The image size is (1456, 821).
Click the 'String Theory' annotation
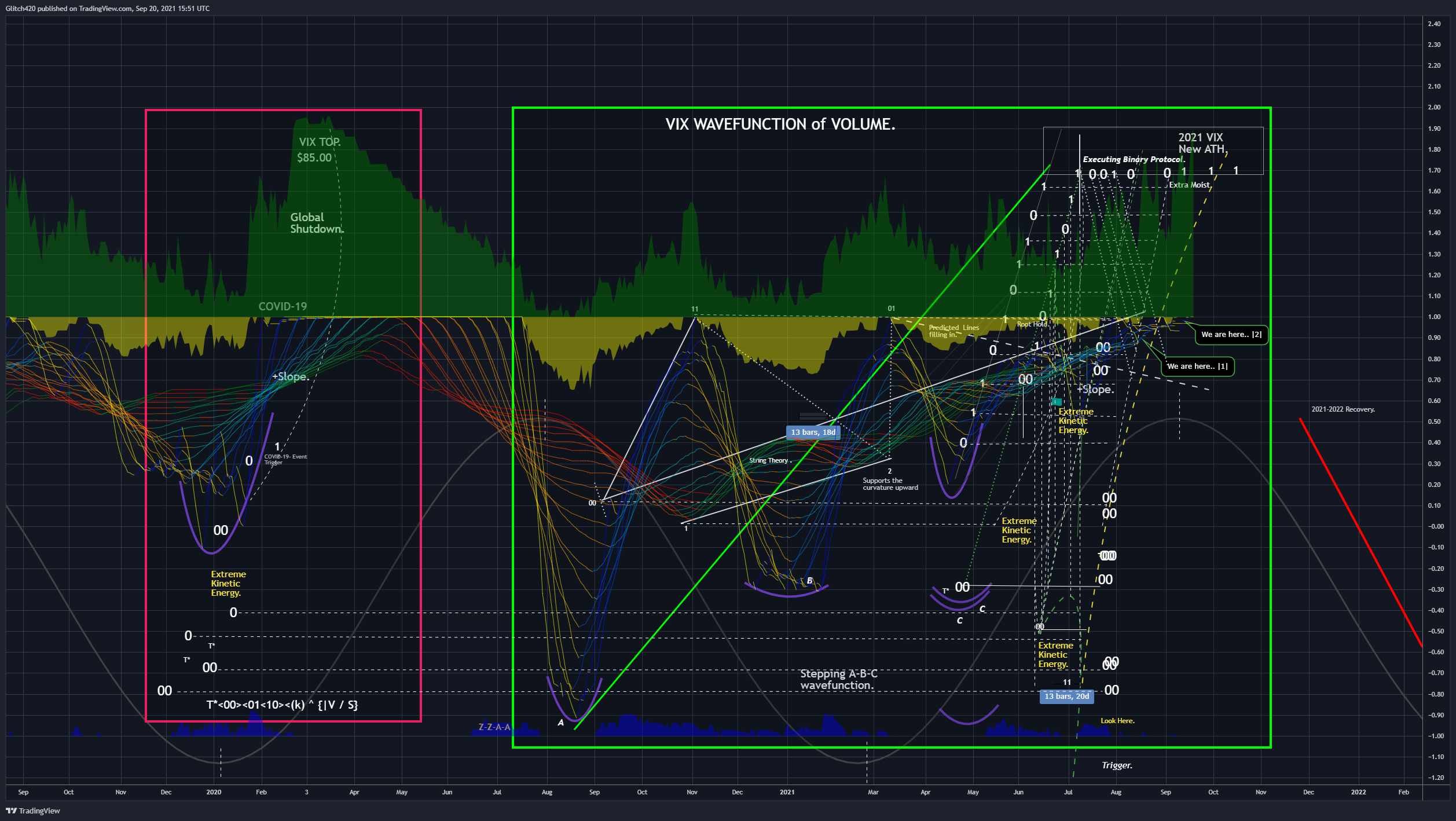pos(769,461)
